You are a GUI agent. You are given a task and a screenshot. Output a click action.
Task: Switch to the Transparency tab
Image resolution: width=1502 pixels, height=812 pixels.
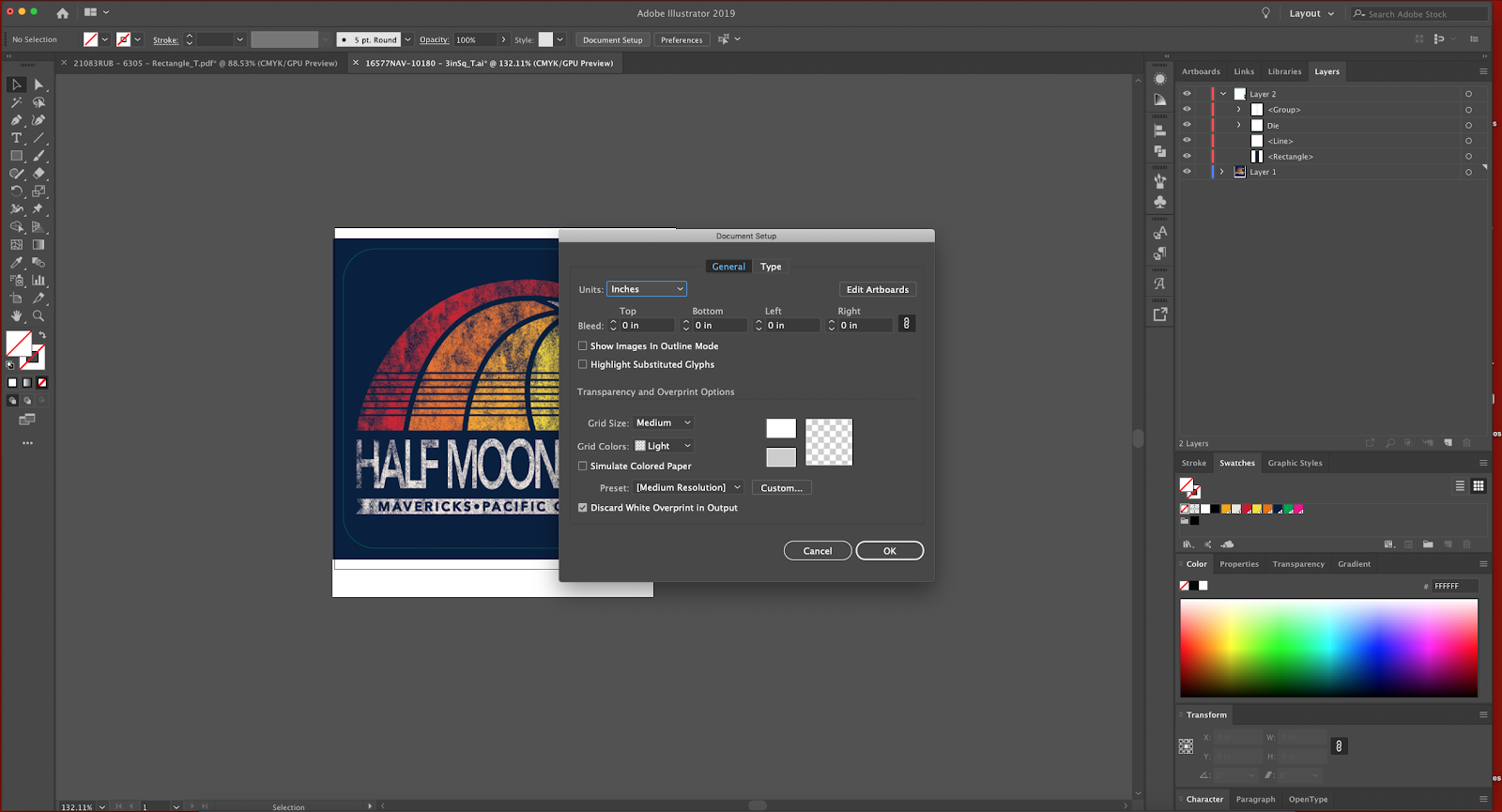(x=1298, y=564)
